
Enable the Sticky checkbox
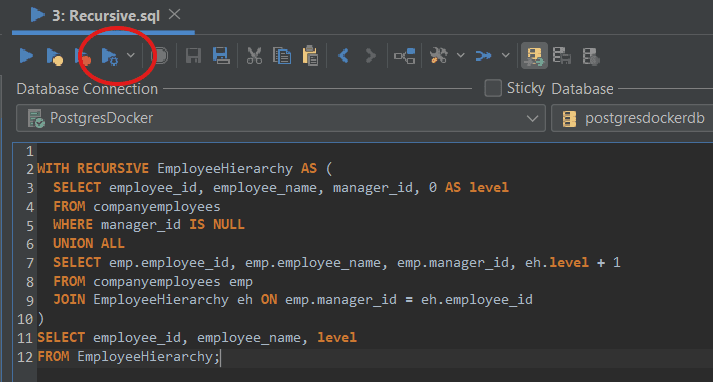point(493,88)
